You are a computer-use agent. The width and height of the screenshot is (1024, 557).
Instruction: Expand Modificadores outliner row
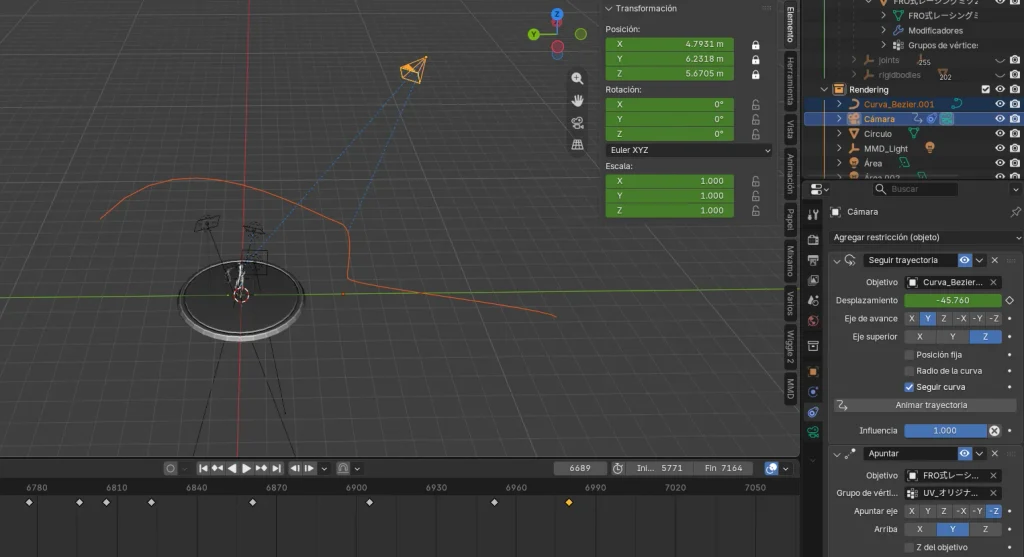[x=884, y=30]
